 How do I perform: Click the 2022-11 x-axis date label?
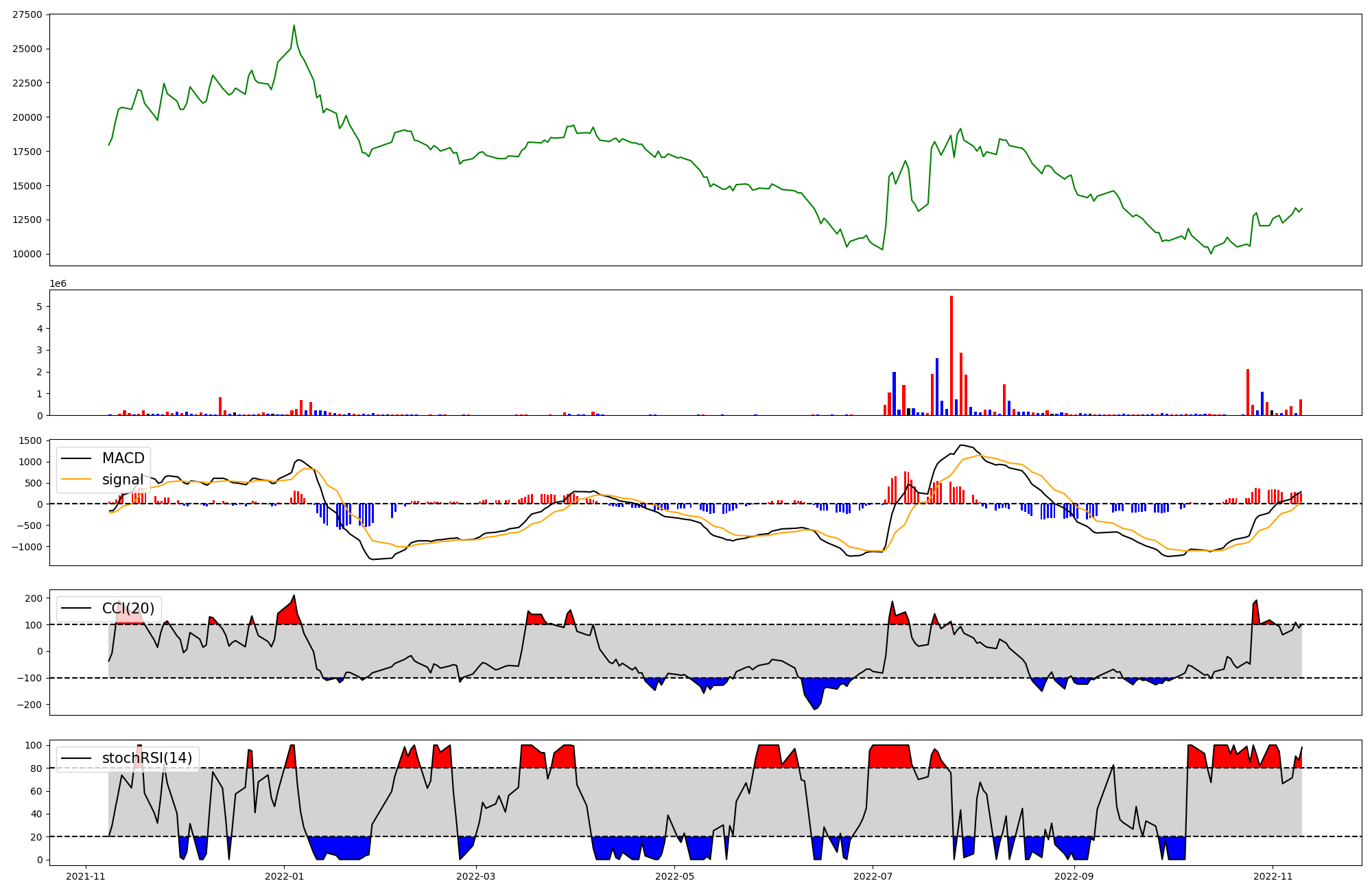pos(1273,876)
